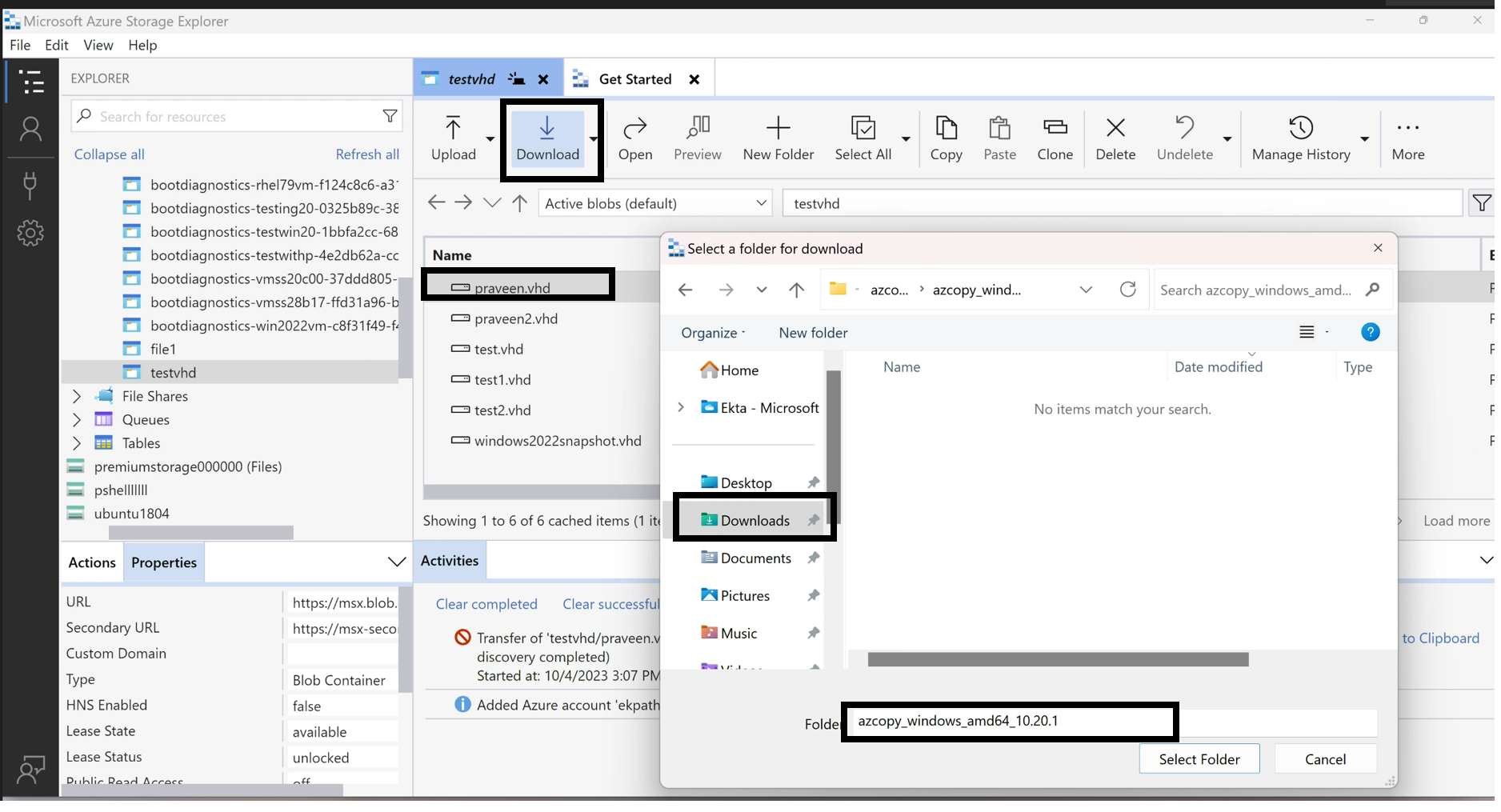Switch to the Actions tab

[x=92, y=562]
